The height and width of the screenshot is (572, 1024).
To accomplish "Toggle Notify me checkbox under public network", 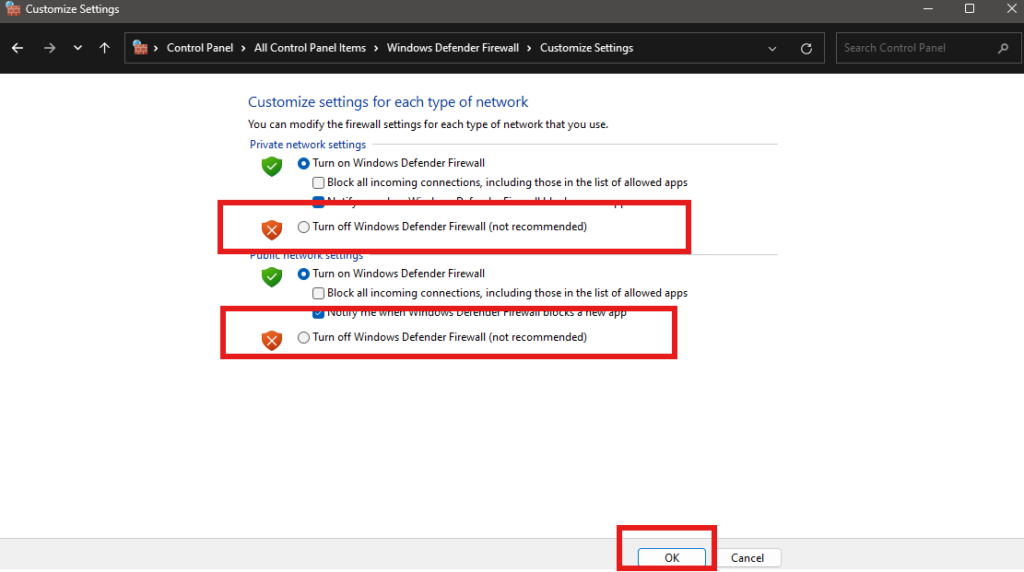I will pos(318,313).
